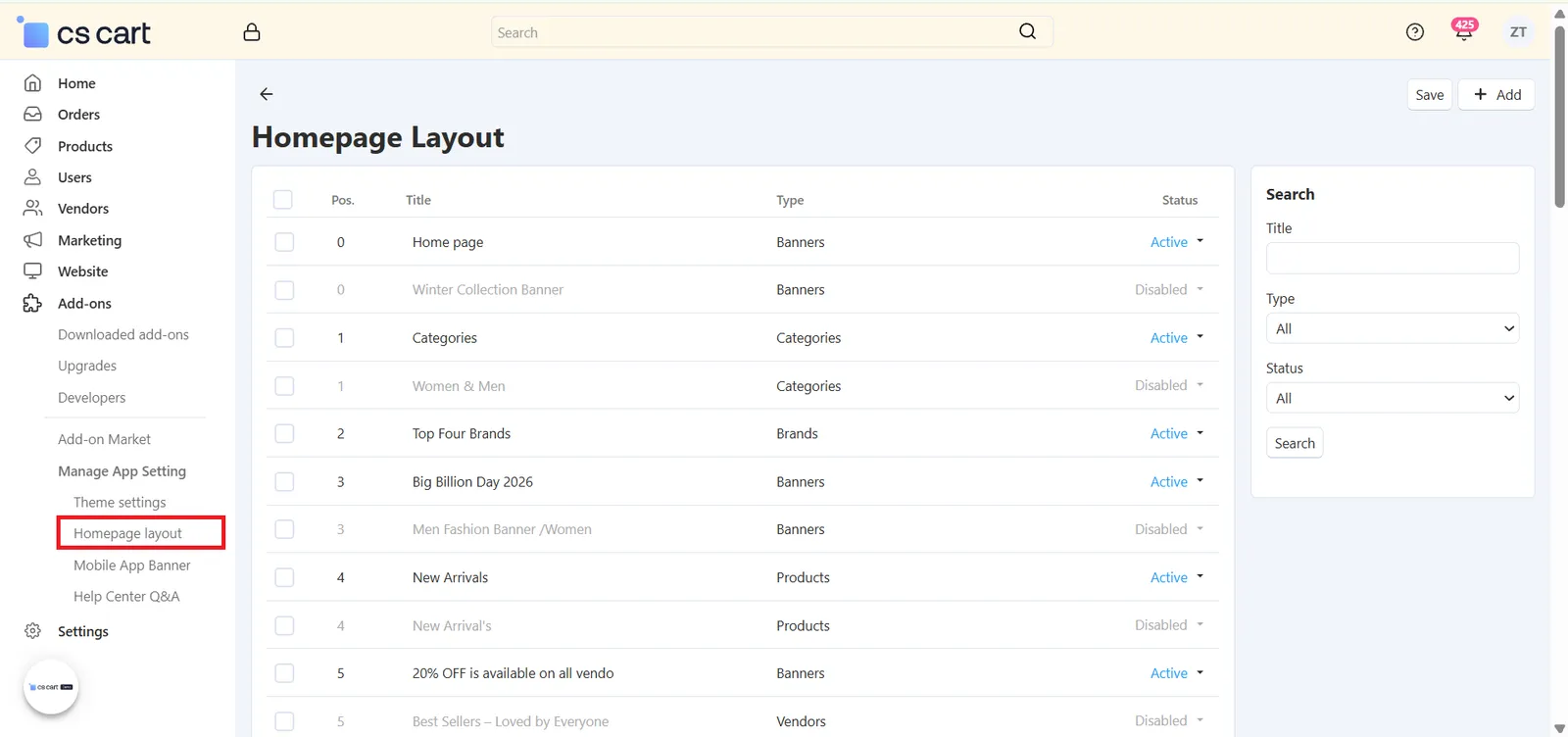Click the lock icon in header
Screen dimensions: 1568x737
click(x=252, y=32)
